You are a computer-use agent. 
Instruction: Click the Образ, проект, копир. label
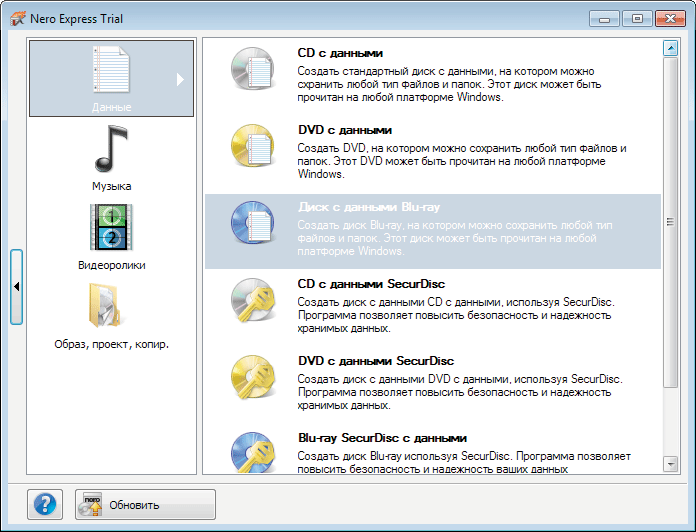pos(111,344)
